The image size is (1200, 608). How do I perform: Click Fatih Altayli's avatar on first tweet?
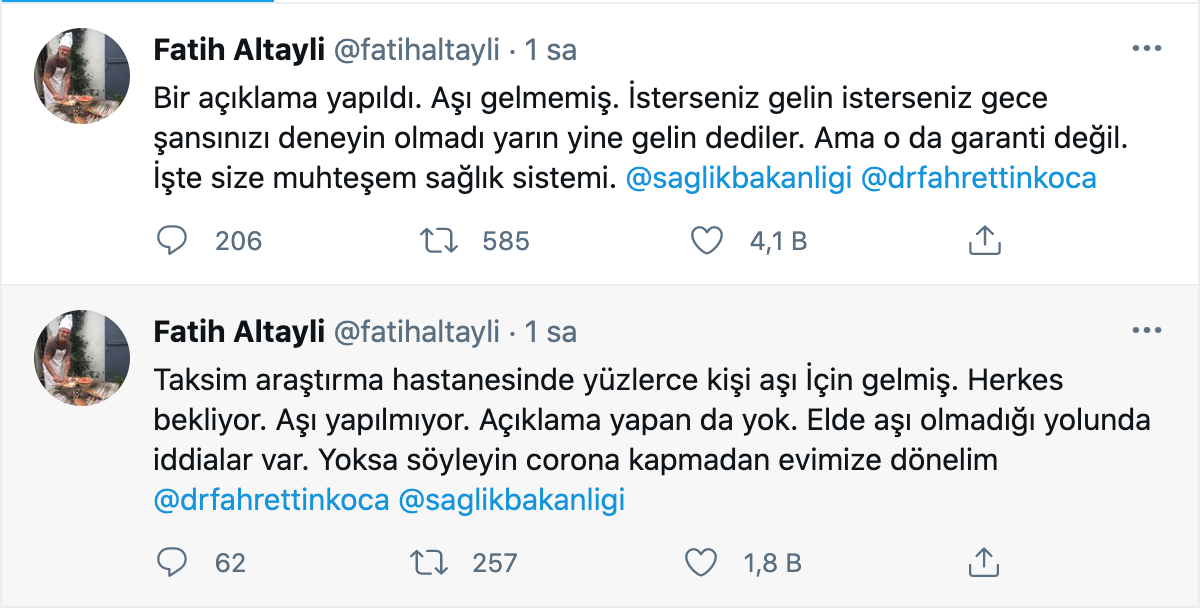coord(82,76)
